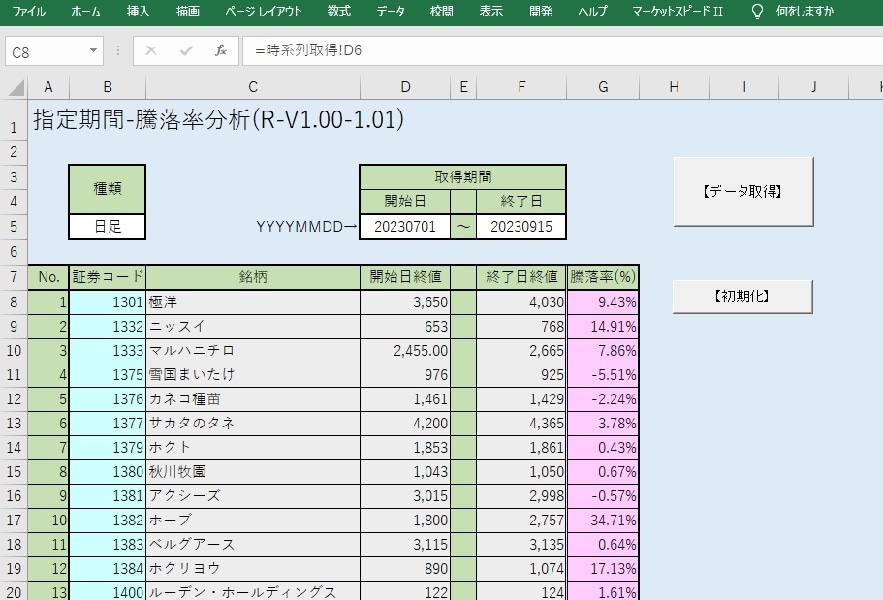Image resolution: width=883 pixels, height=600 pixels.
Task: Select start date cell 20230701
Action: click(405, 226)
